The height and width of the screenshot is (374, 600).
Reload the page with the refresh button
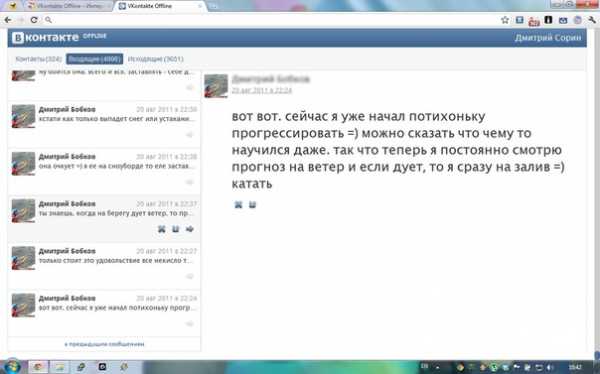pos(34,20)
